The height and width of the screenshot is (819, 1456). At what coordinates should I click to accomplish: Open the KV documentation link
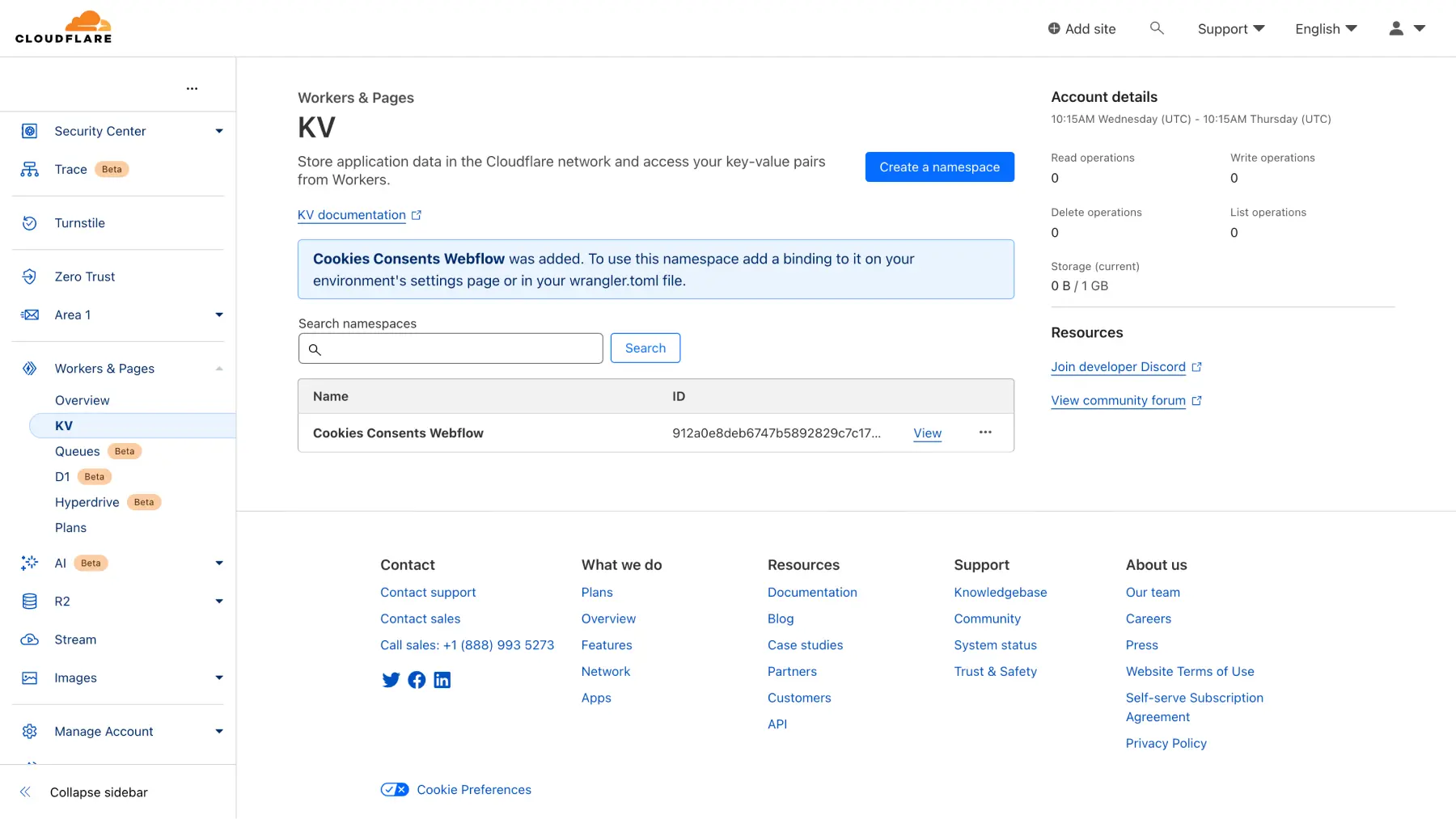coord(352,215)
